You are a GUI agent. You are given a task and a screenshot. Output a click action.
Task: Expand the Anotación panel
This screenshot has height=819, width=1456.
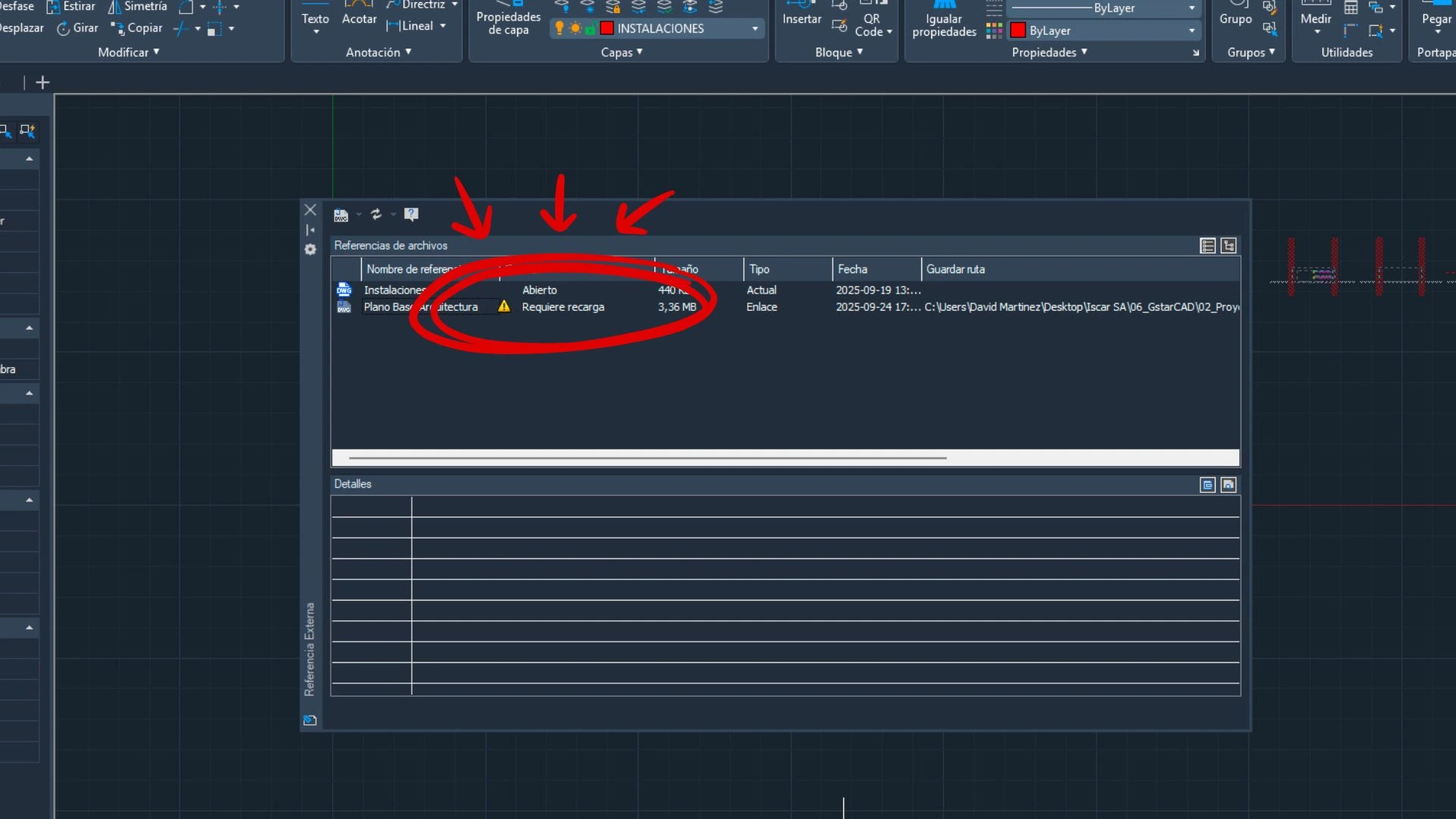click(x=378, y=52)
